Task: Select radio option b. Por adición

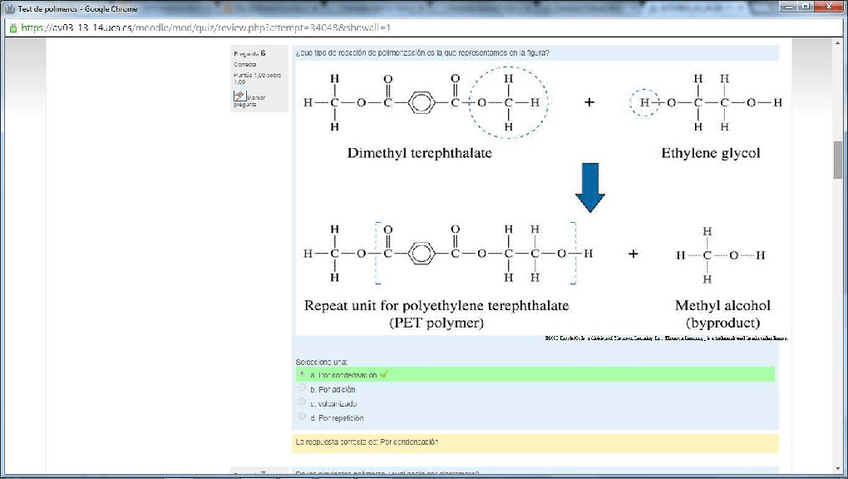Action: click(x=302, y=388)
